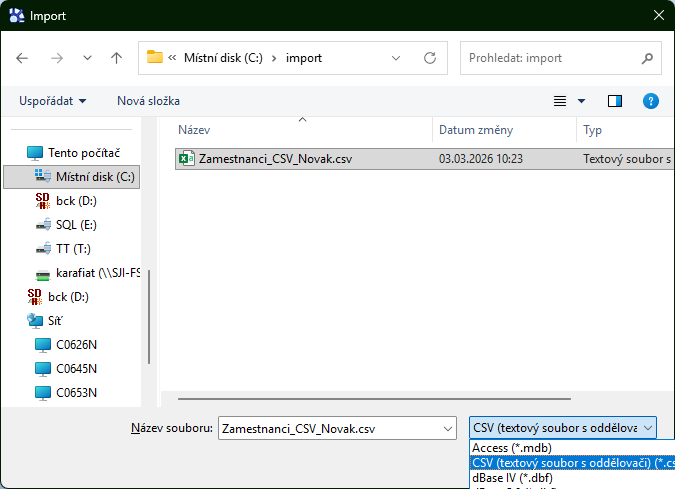Open the file type filter dropdown
The height and width of the screenshot is (489, 675).
point(563,428)
